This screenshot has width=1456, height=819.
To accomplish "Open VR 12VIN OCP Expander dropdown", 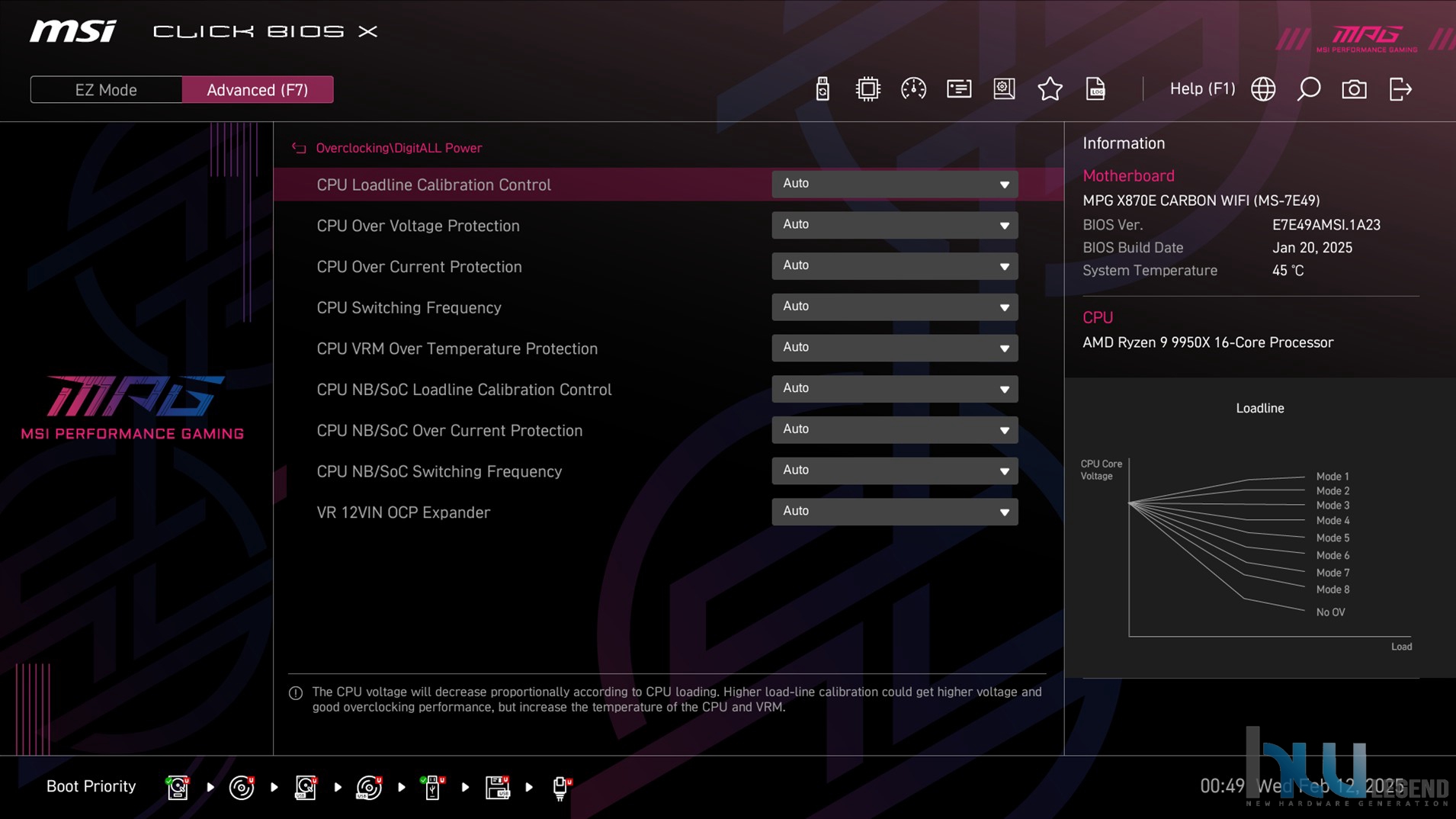I will click(x=894, y=512).
